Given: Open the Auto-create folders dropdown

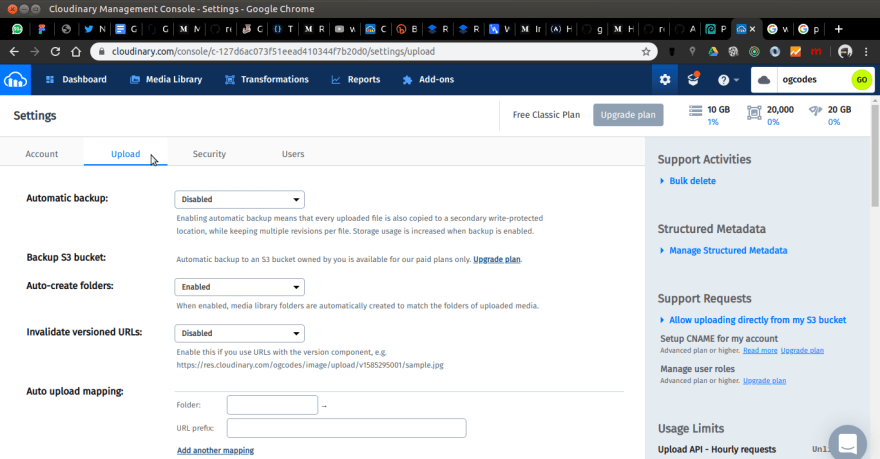Looking at the screenshot, I should [240, 287].
